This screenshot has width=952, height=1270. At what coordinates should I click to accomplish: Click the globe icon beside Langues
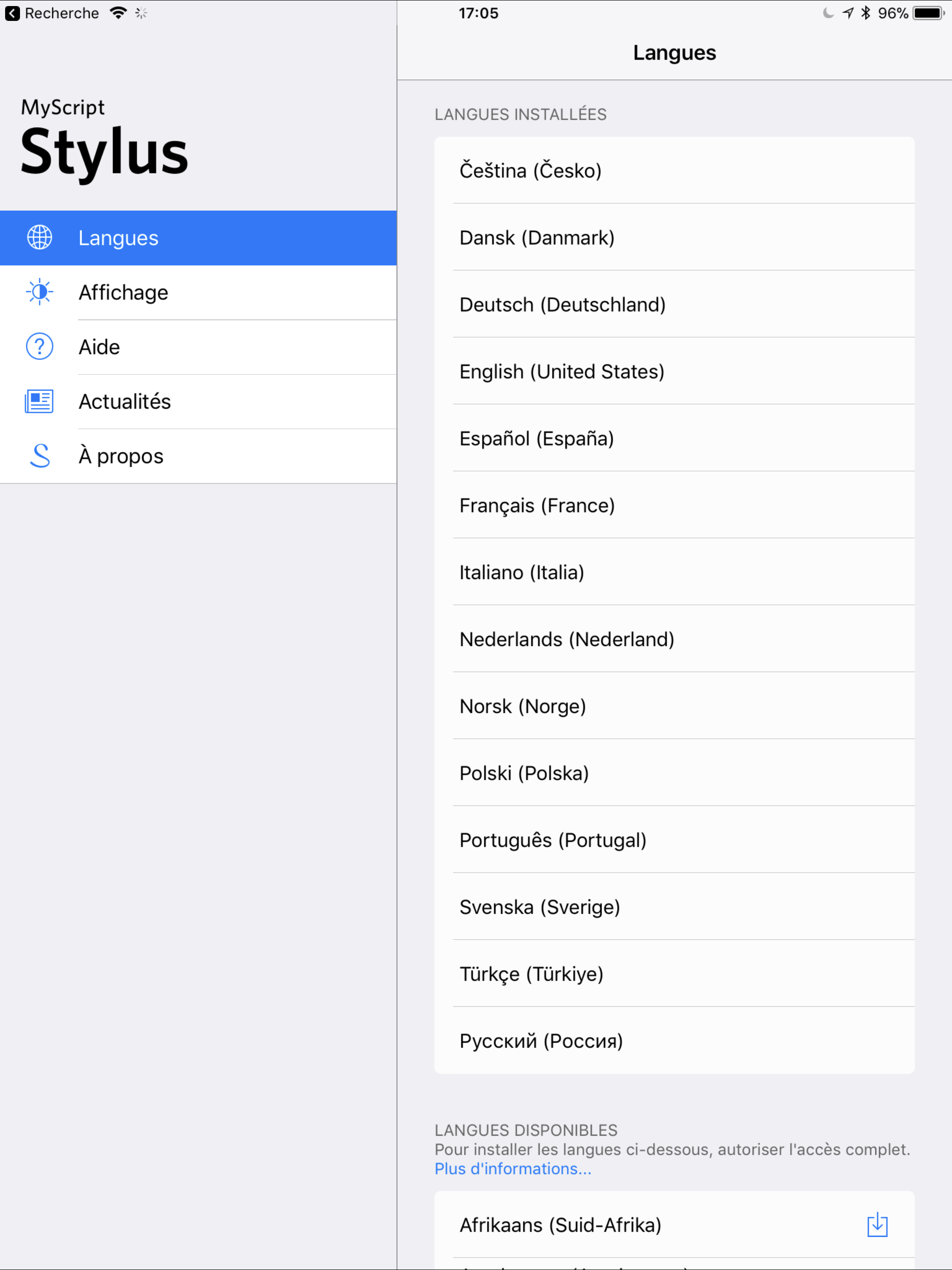pyautogui.click(x=40, y=238)
